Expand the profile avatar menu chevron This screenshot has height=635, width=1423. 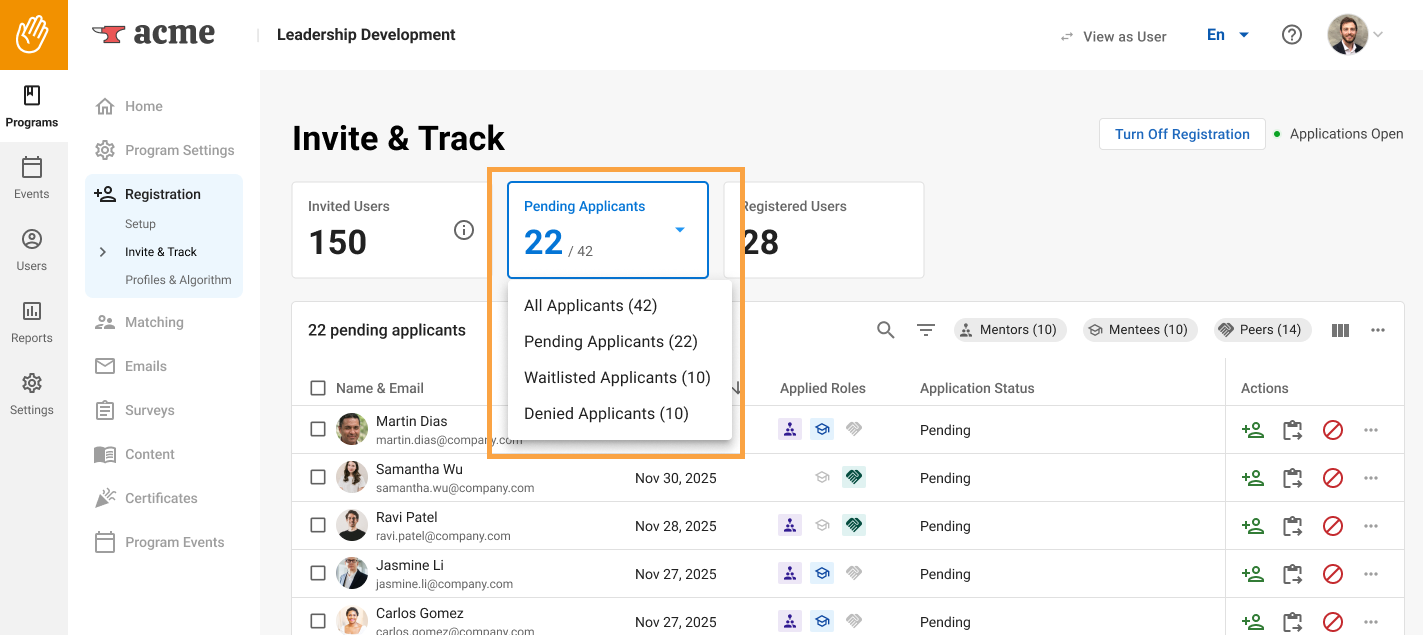pyautogui.click(x=1378, y=35)
